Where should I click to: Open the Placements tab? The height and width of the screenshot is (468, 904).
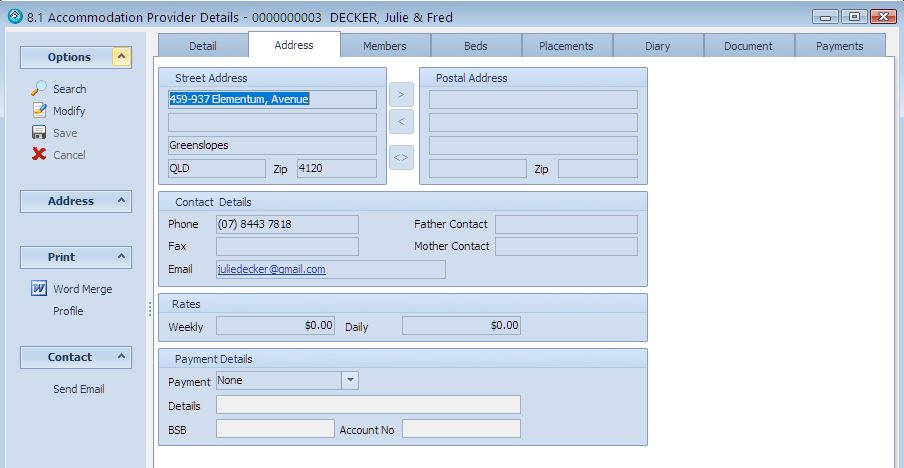[566, 46]
